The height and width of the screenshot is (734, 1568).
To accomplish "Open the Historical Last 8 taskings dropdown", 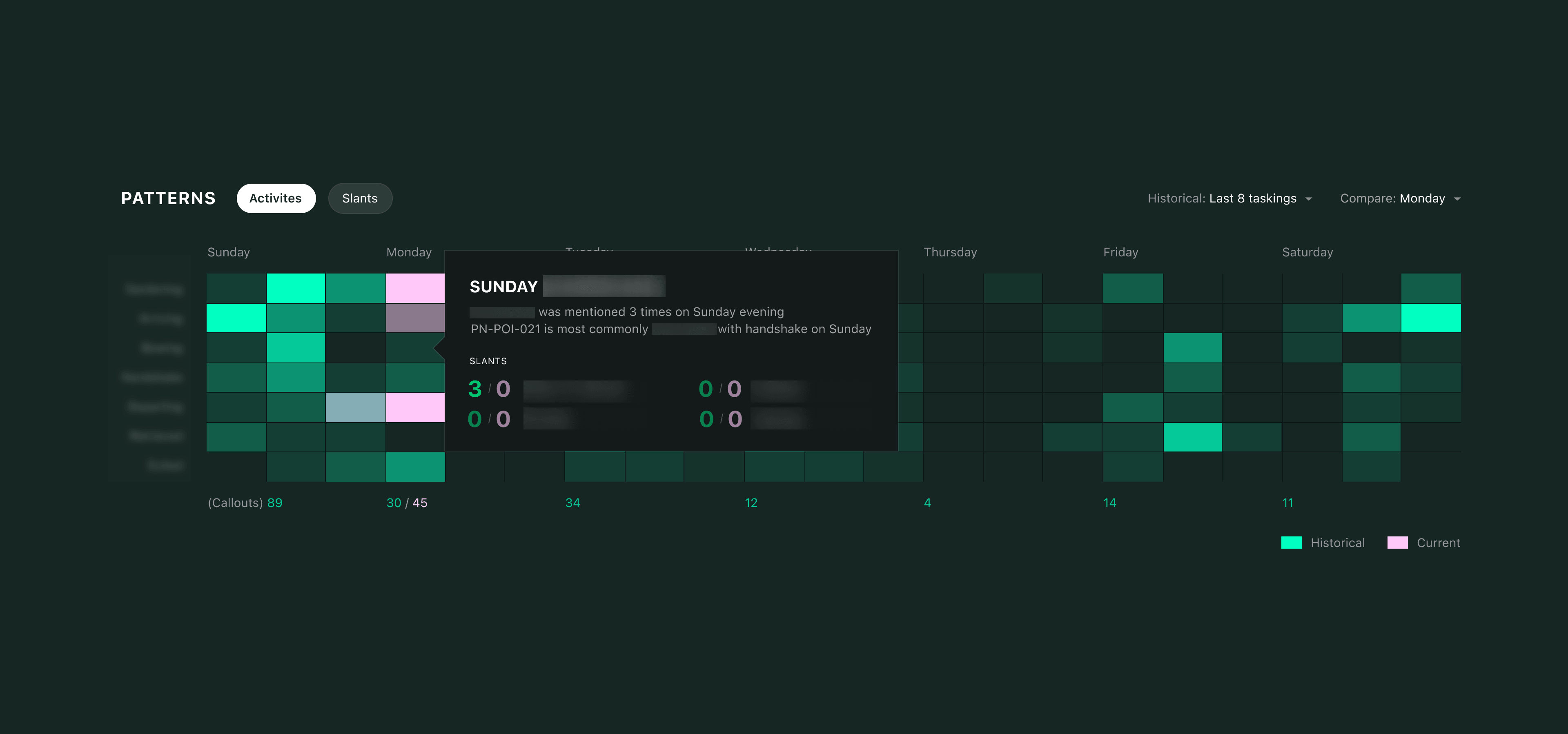I will tap(1229, 198).
